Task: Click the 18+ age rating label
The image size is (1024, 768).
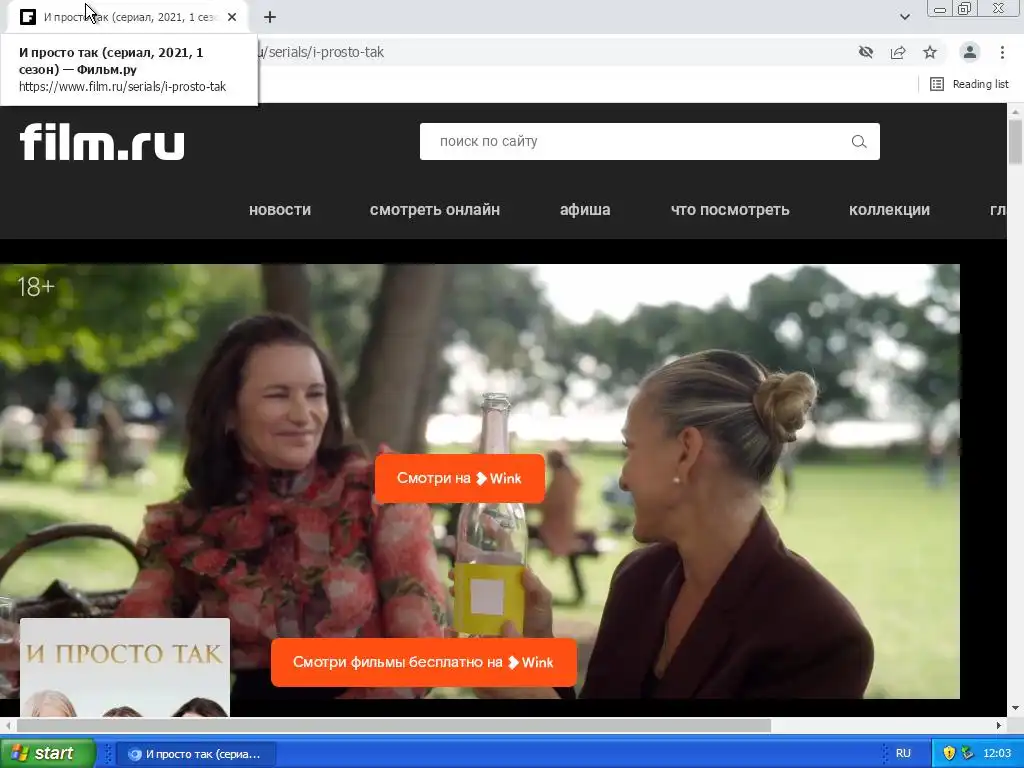Action: (x=36, y=287)
